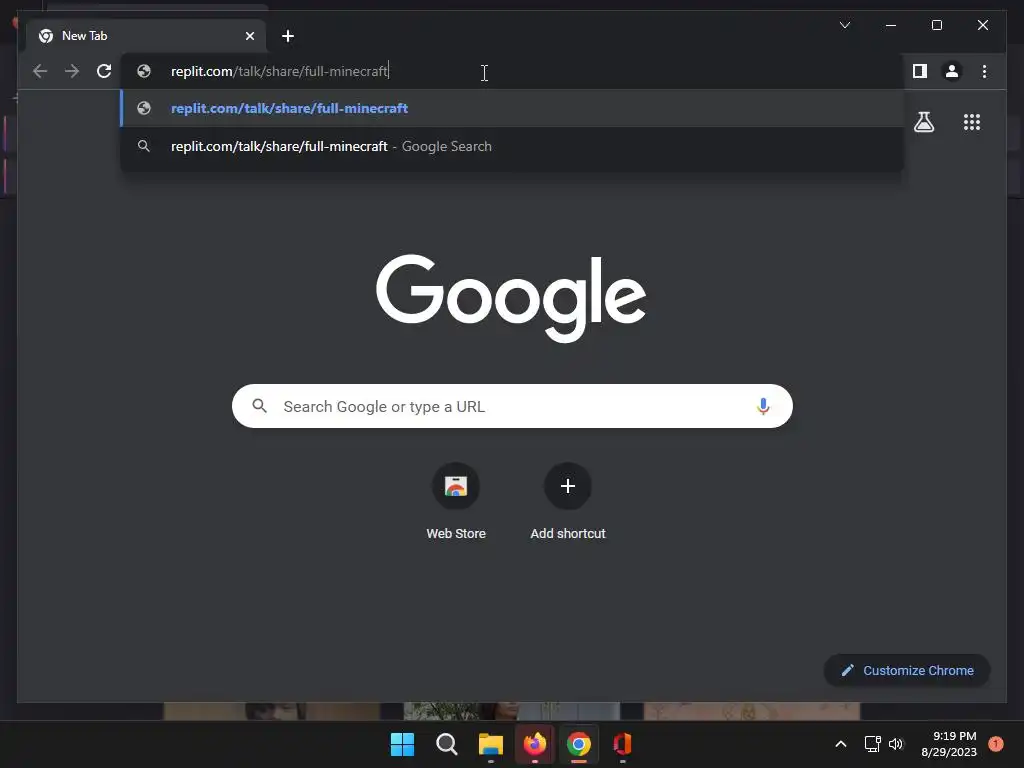Screen dimensions: 1024x768
Task: Switch to Firefox in the taskbar
Action: (x=535, y=744)
